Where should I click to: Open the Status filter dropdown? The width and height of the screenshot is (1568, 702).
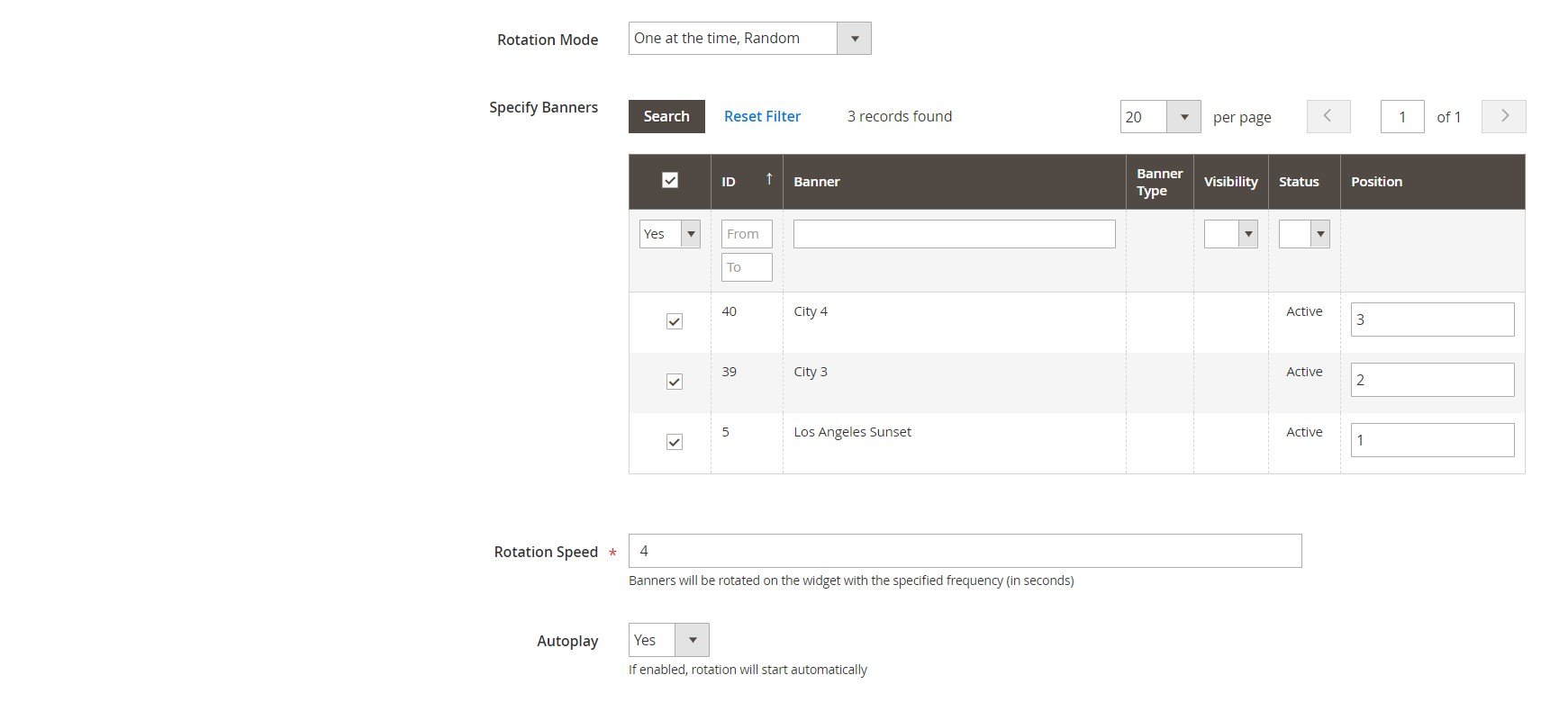point(1304,234)
